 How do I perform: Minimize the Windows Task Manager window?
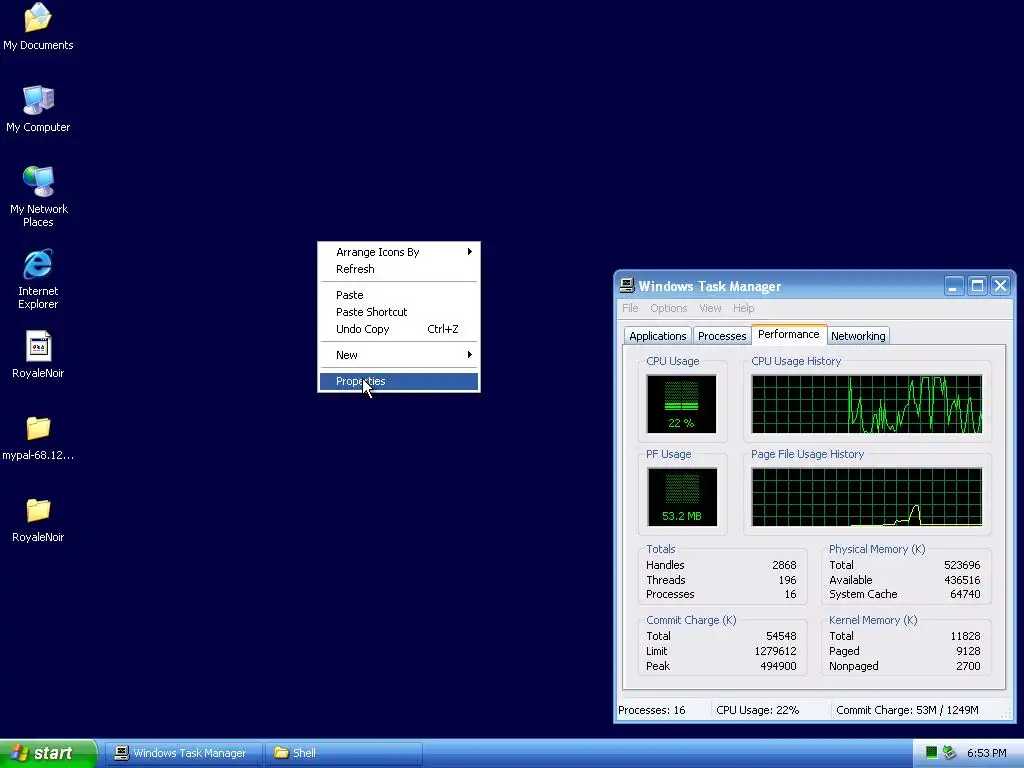953,285
